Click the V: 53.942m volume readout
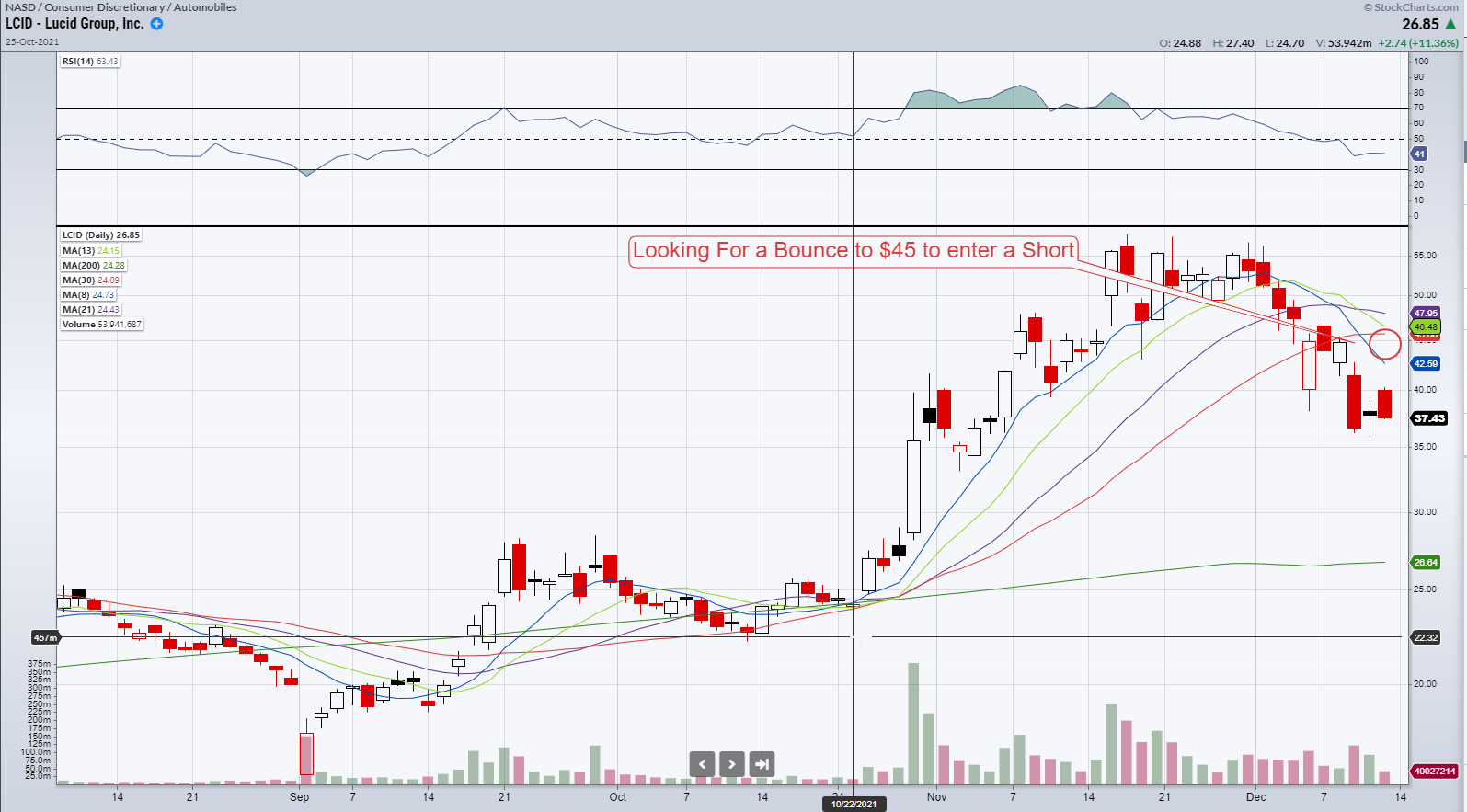Viewport: 1467px width, 812px height. 1344,43
